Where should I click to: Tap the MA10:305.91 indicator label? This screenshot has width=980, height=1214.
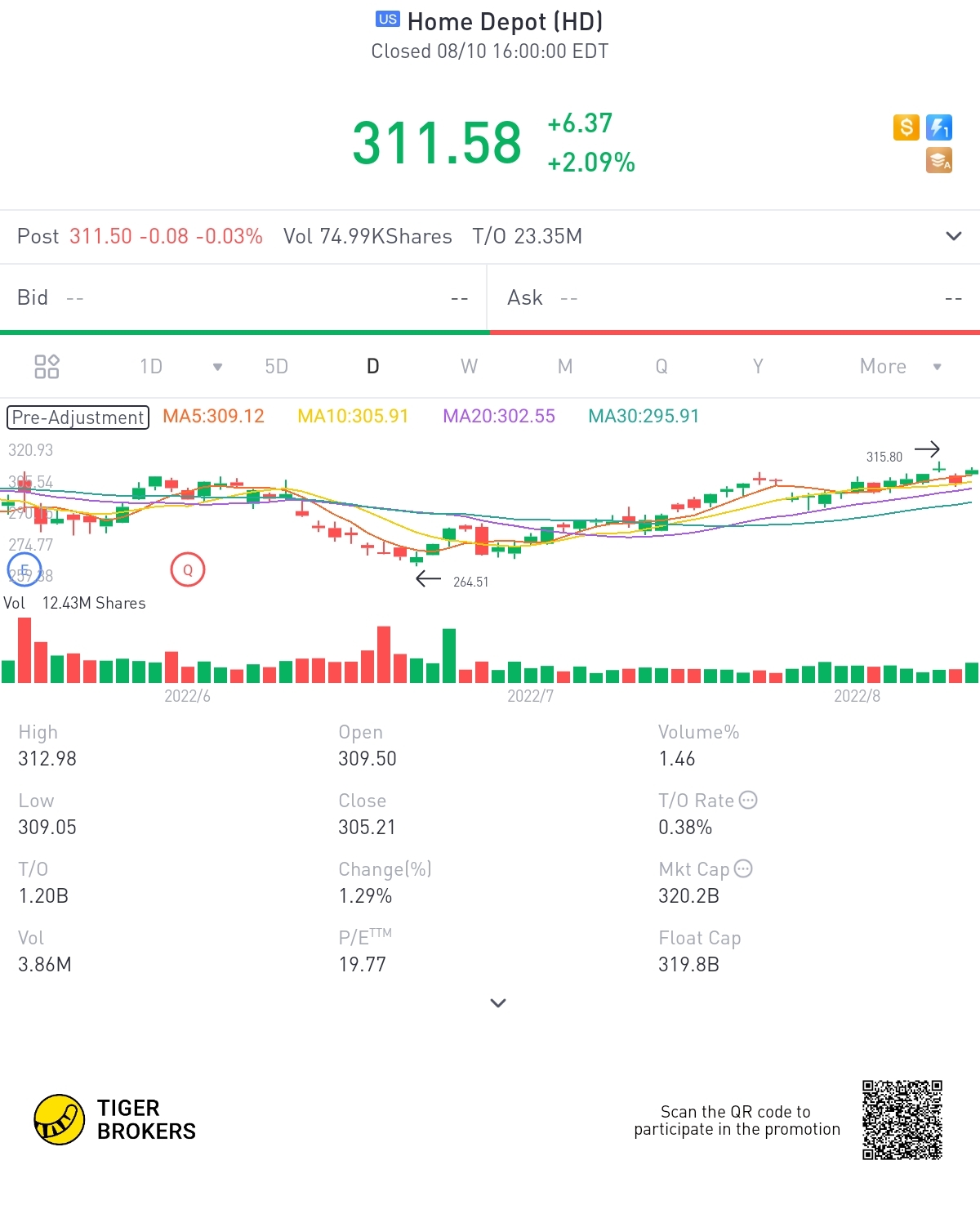point(353,416)
